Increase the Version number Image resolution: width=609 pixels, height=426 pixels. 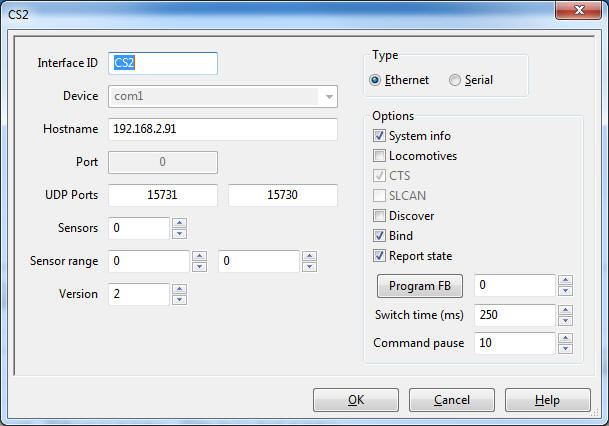coord(179,289)
